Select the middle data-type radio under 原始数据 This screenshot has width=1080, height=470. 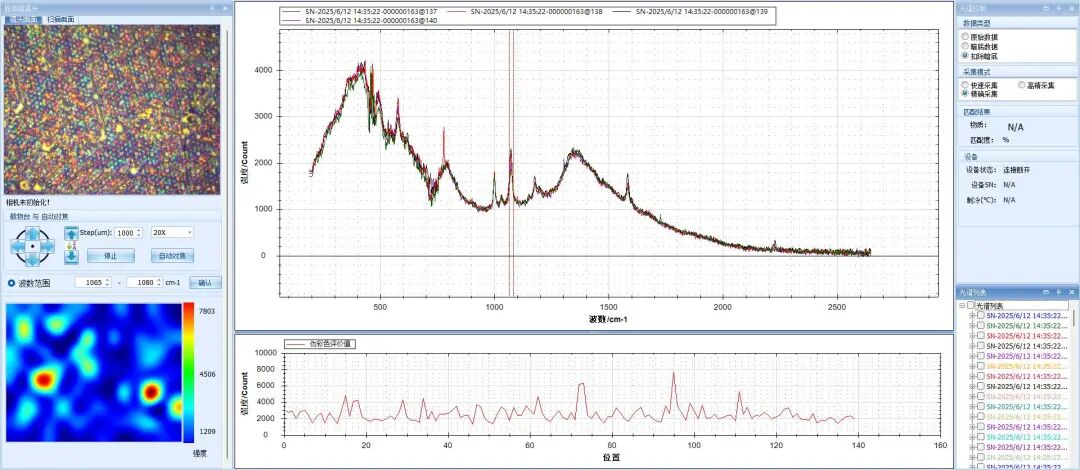965,46
